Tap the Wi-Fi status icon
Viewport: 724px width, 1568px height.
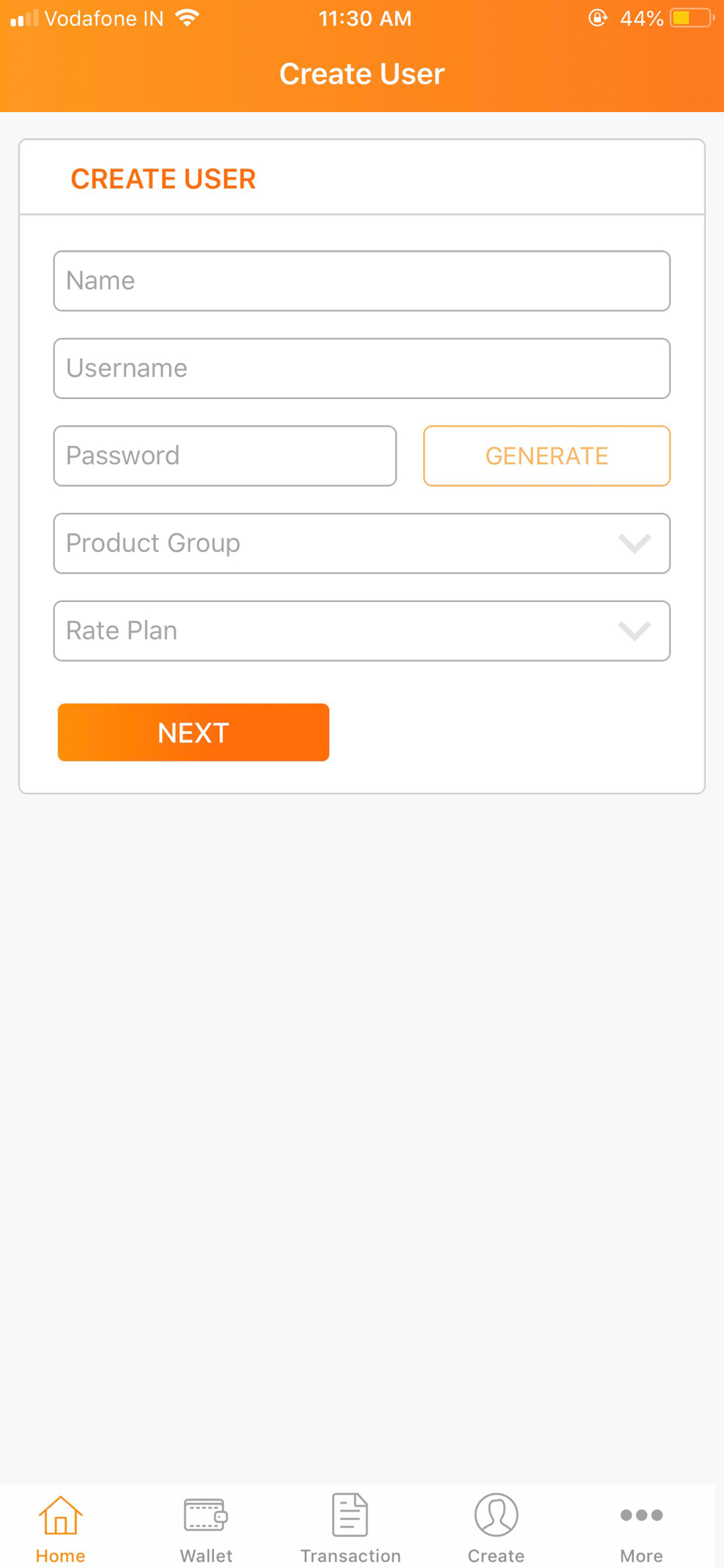(187, 18)
